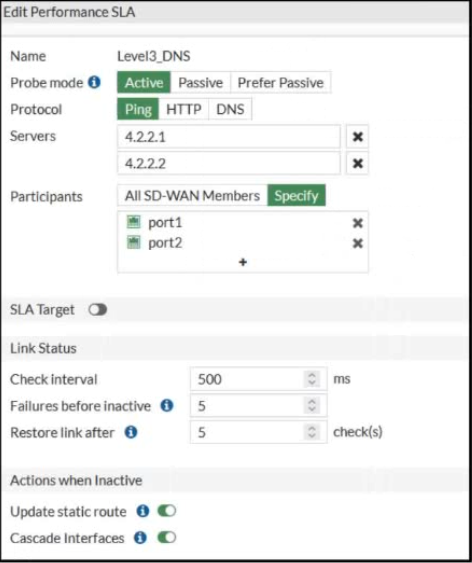Screen dimensions: 472x563
Task: Add a participant with the plus icon
Action: coord(243,262)
